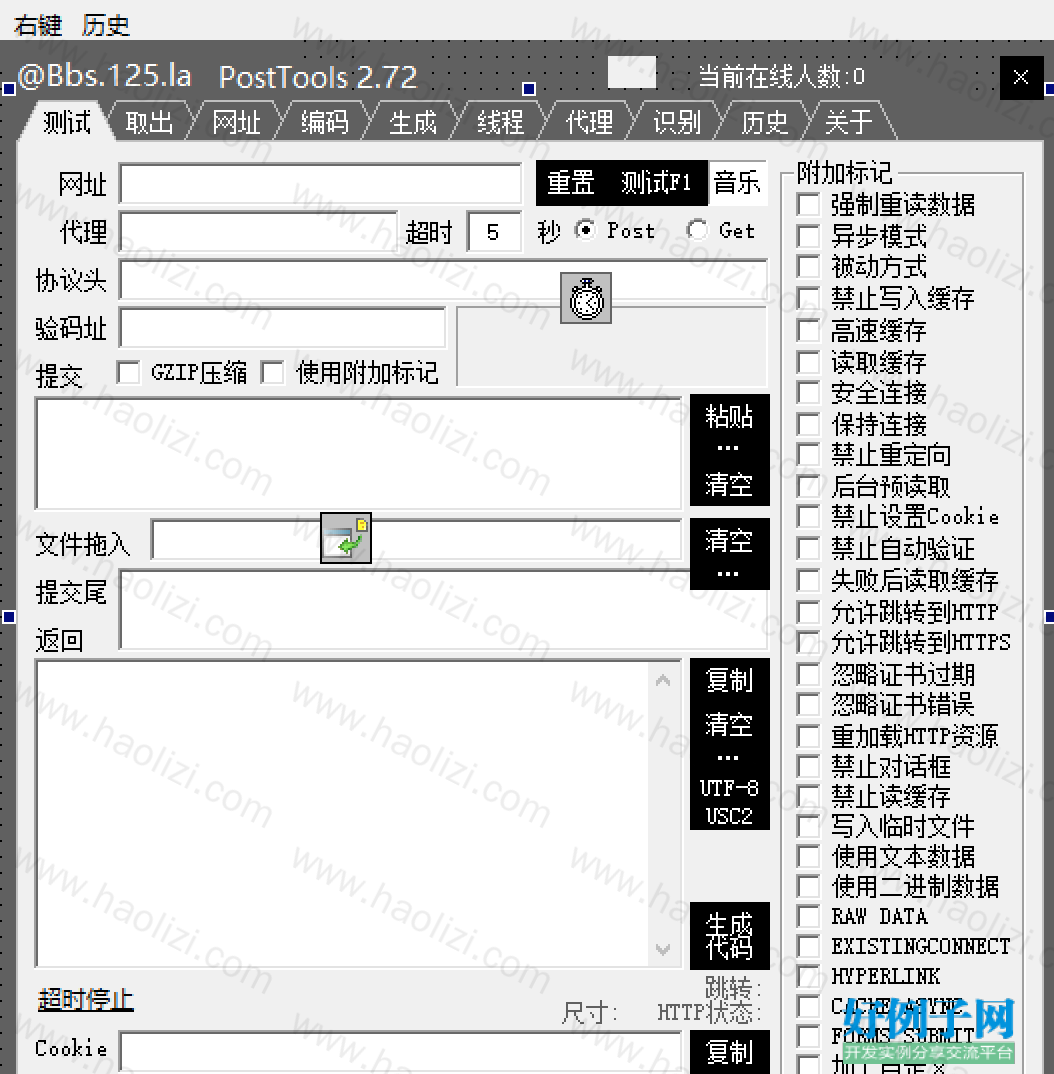Click the file import icon beside 文件拖入
1054x1074 pixels.
click(x=346, y=538)
